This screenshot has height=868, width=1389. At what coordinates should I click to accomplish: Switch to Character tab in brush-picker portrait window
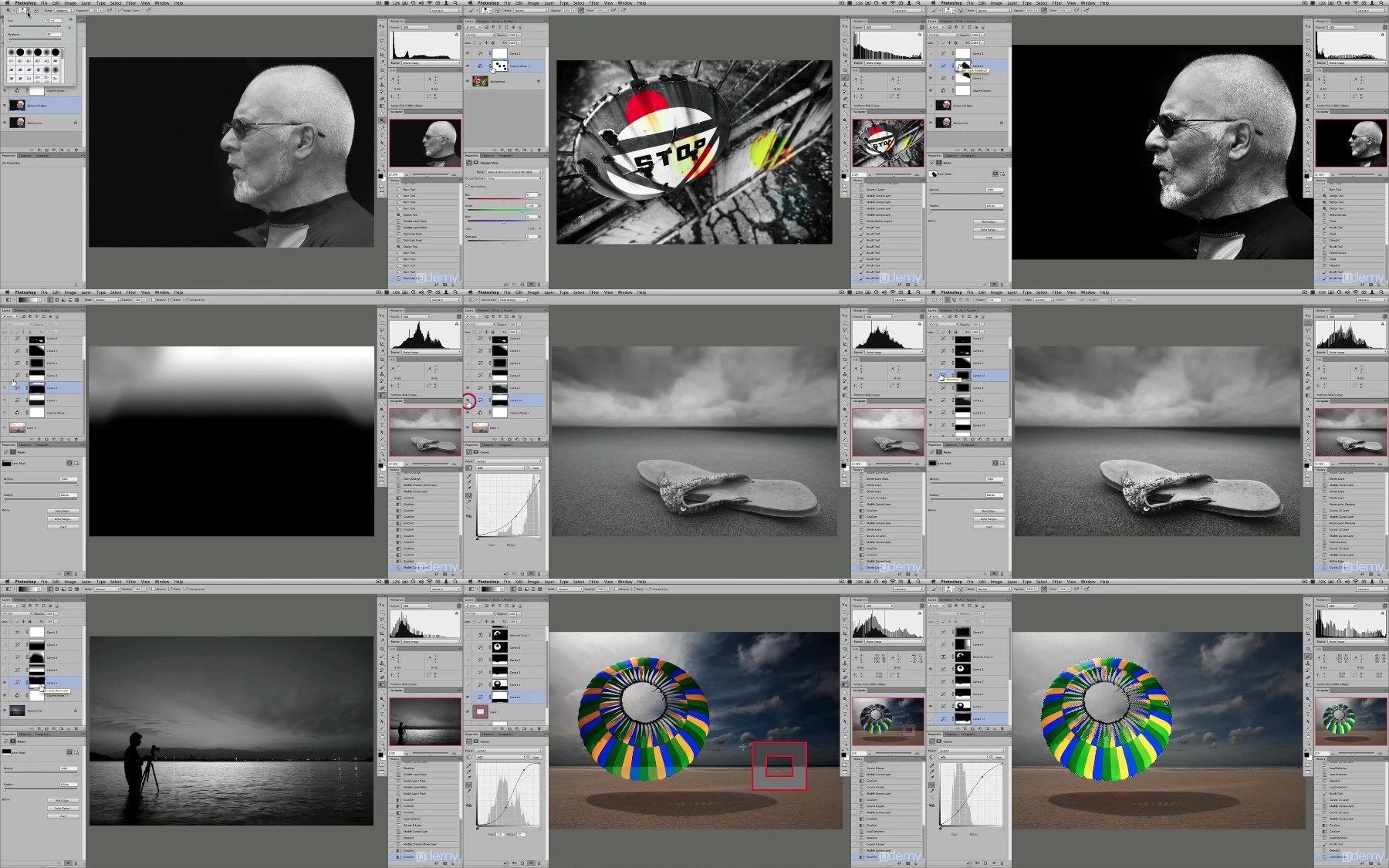[x=25, y=155]
